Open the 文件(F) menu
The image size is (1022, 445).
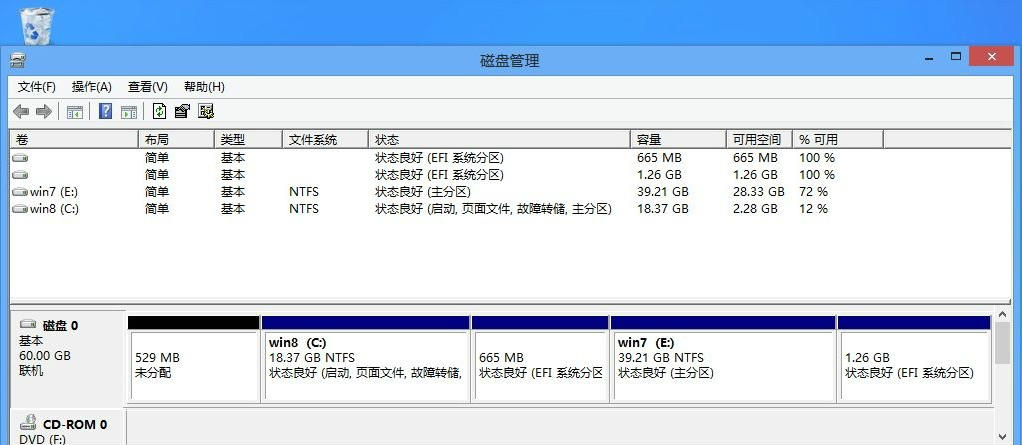click(36, 87)
